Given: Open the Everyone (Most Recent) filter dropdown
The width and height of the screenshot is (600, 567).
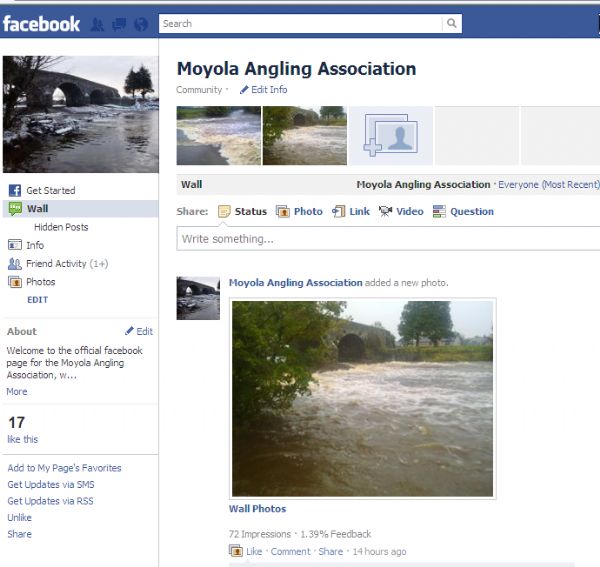Looking at the screenshot, I should point(548,185).
